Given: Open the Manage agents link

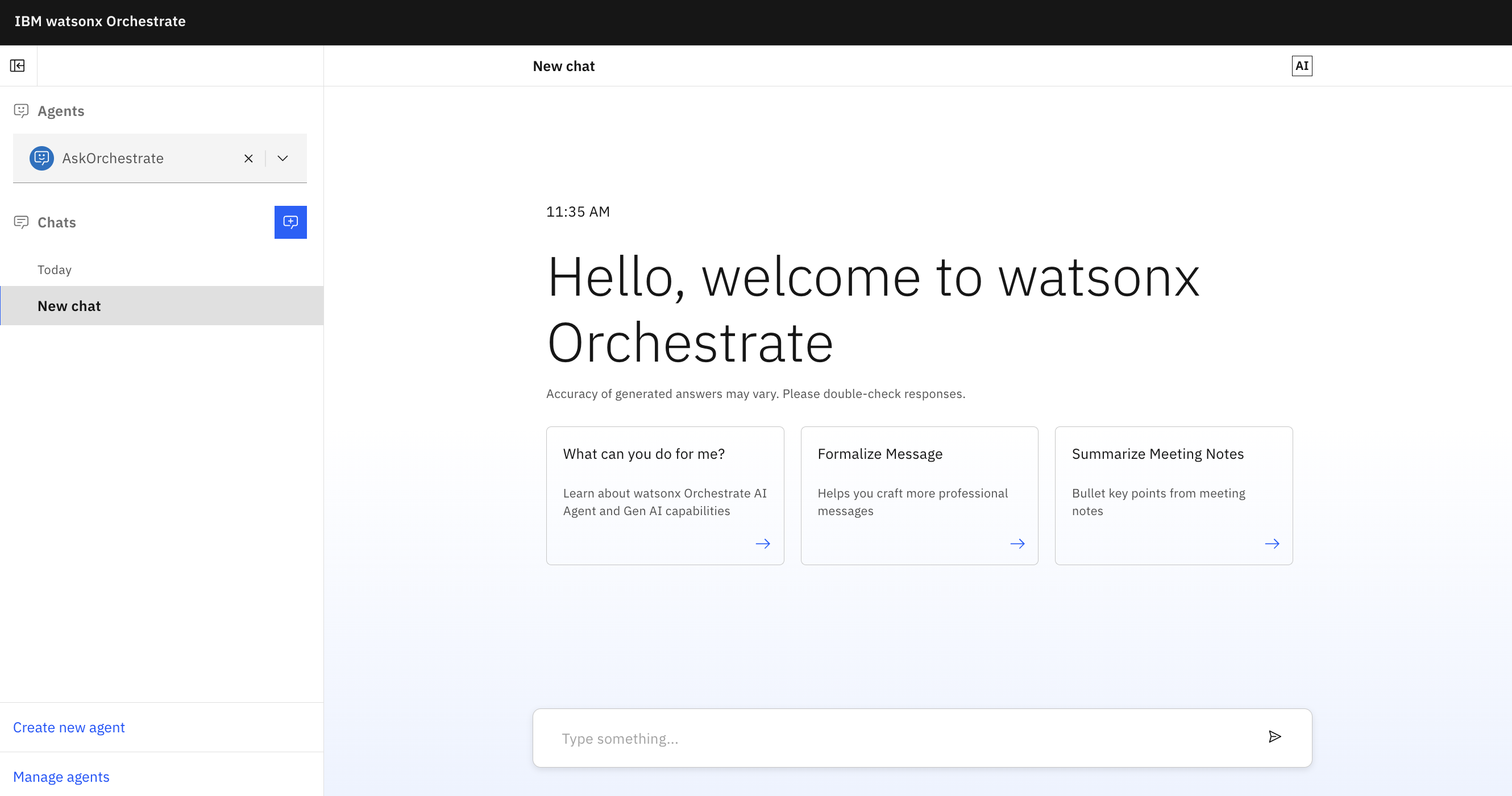Looking at the screenshot, I should pyautogui.click(x=61, y=777).
